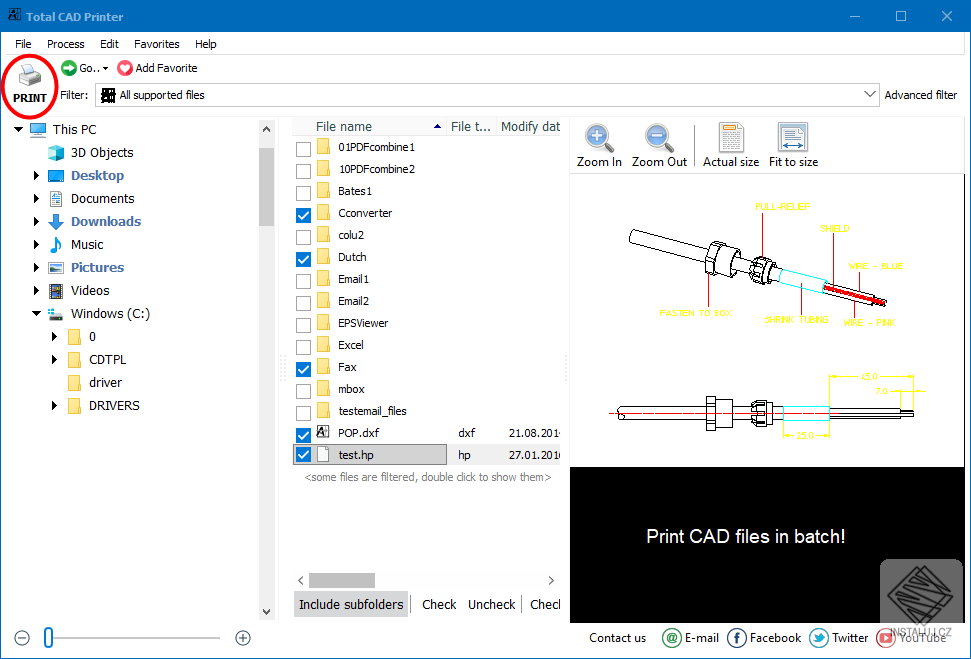Click the plus zoom icon at bottom left
The height and width of the screenshot is (659, 971).
pyautogui.click(x=243, y=638)
